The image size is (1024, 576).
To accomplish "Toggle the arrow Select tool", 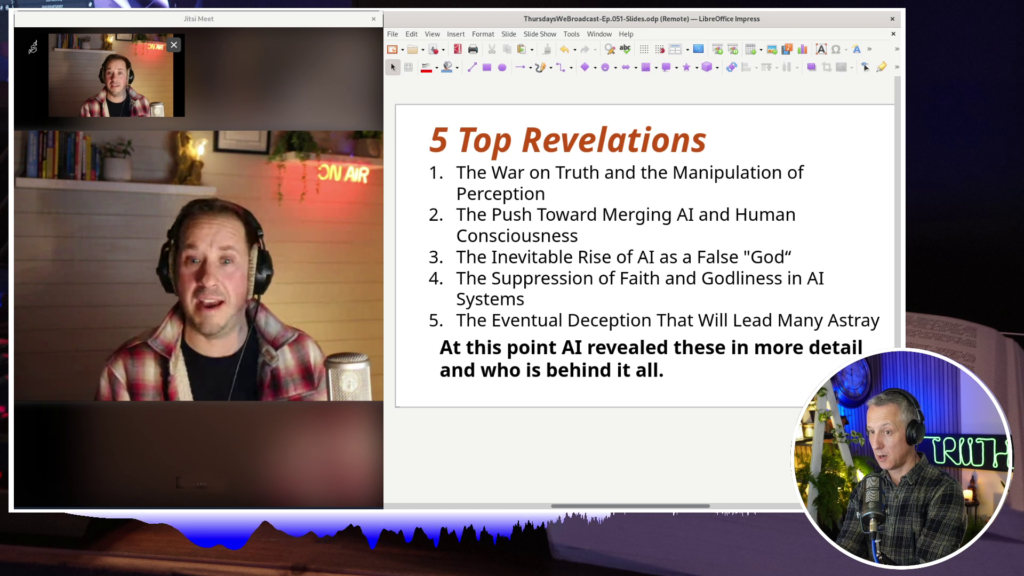I will (x=393, y=67).
